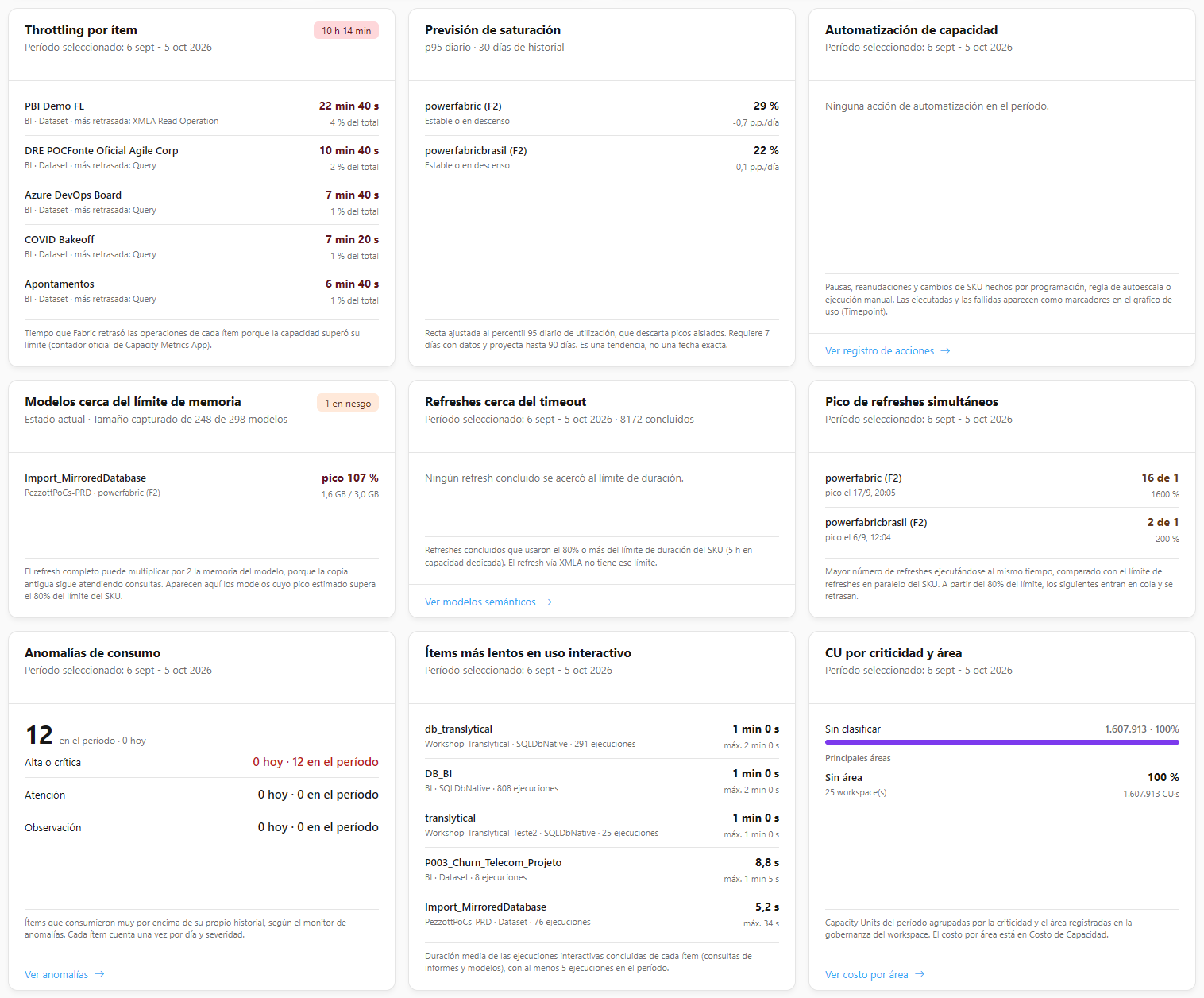Image resolution: width=1204 pixels, height=998 pixels.
Task: Select the db_translytical item
Action: tap(602, 737)
